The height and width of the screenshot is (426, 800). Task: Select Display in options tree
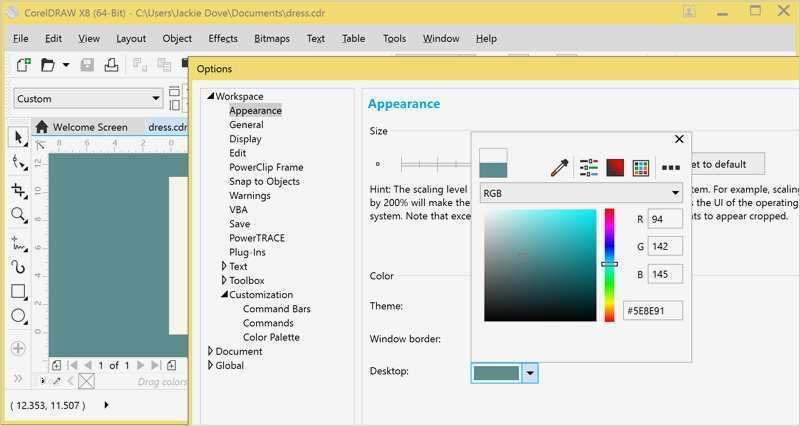pos(245,139)
